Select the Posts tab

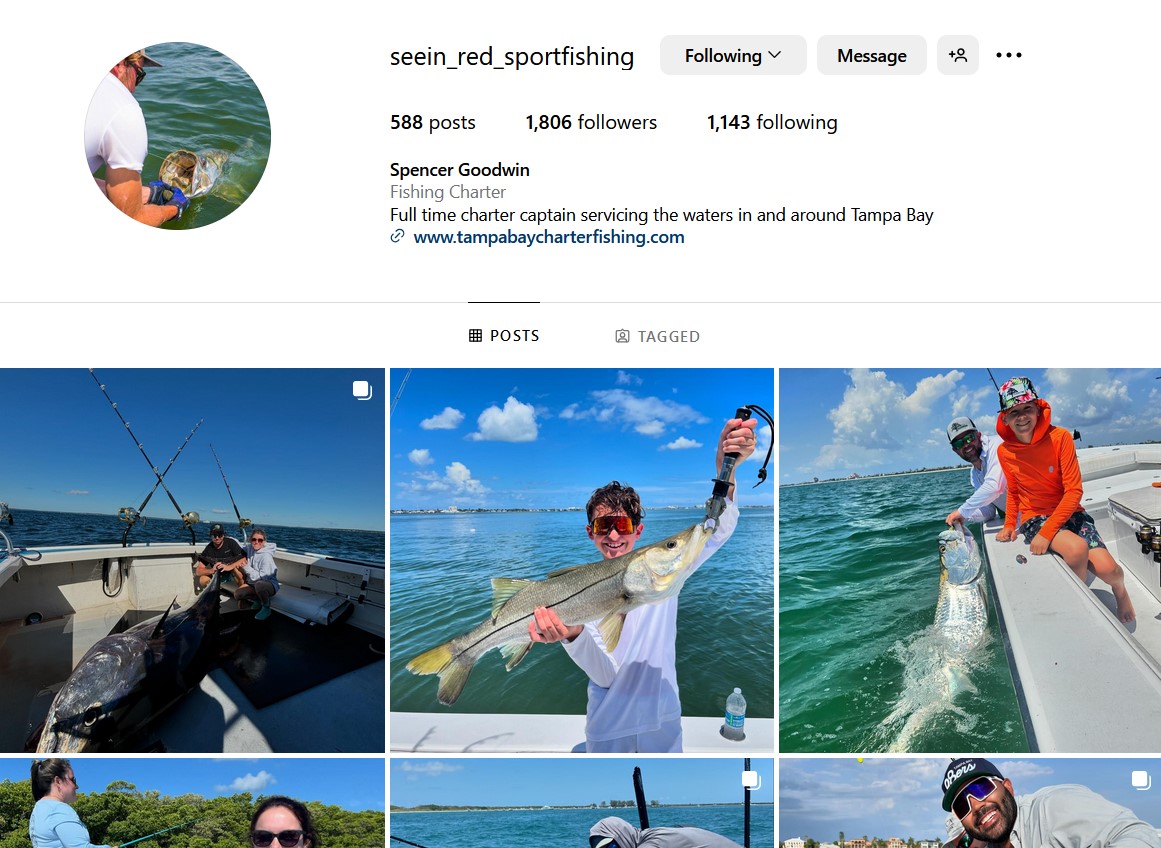(504, 336)
